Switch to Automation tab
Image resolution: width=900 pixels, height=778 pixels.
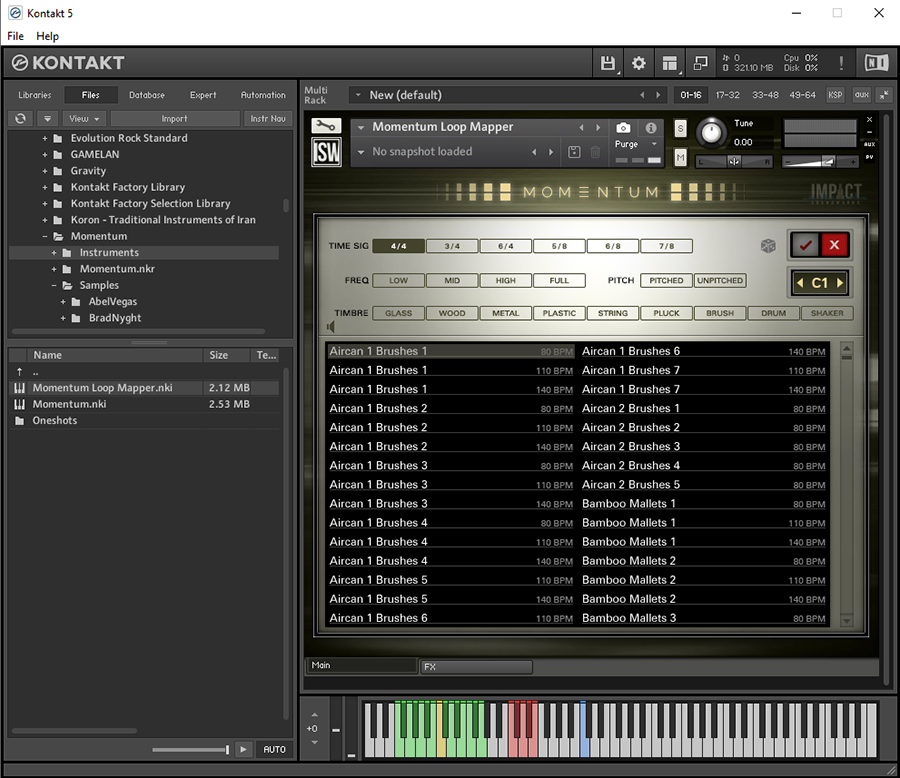[263, 95]
